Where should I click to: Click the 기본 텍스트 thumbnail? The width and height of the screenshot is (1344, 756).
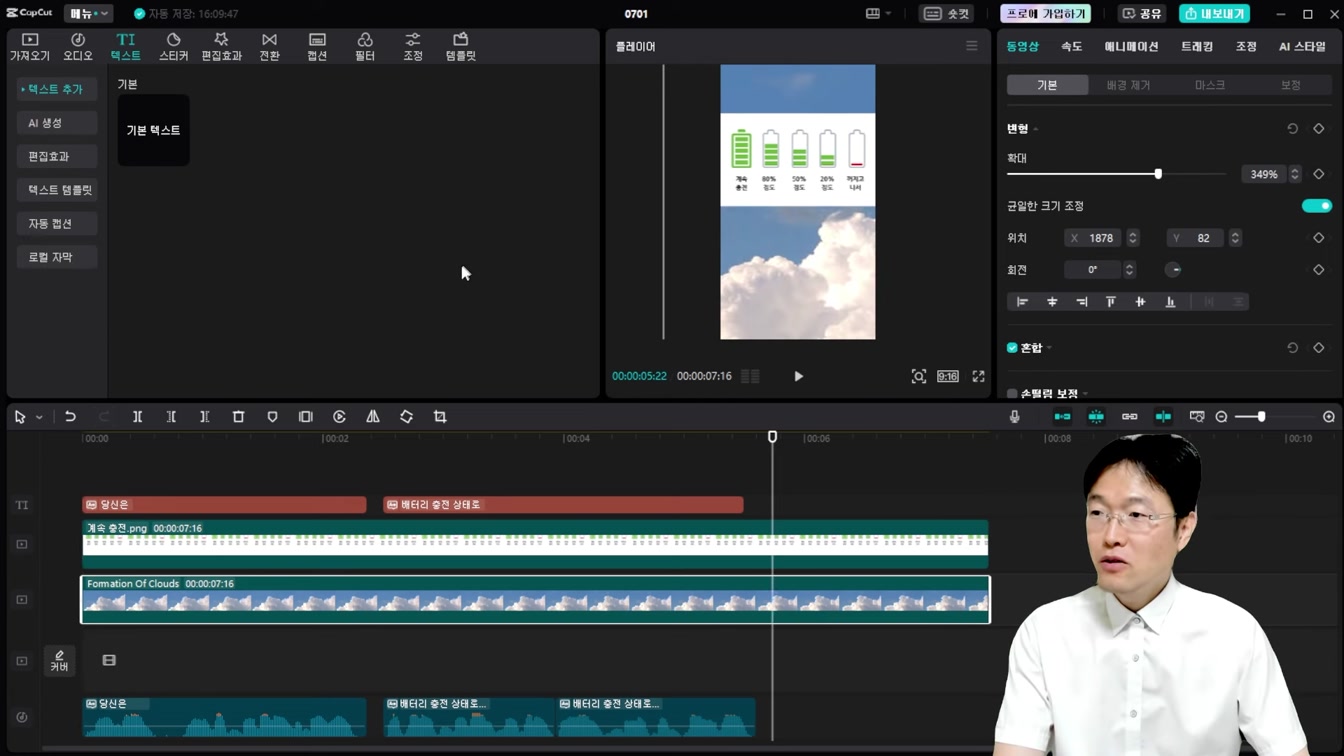click(x=153, y=130)
